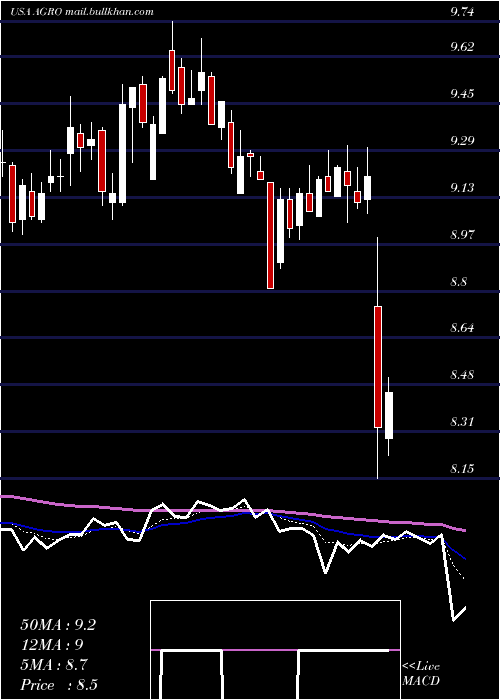
Task: Click the 9.29 price axis label
Action: pyautogui.click(x=462, y=140)
